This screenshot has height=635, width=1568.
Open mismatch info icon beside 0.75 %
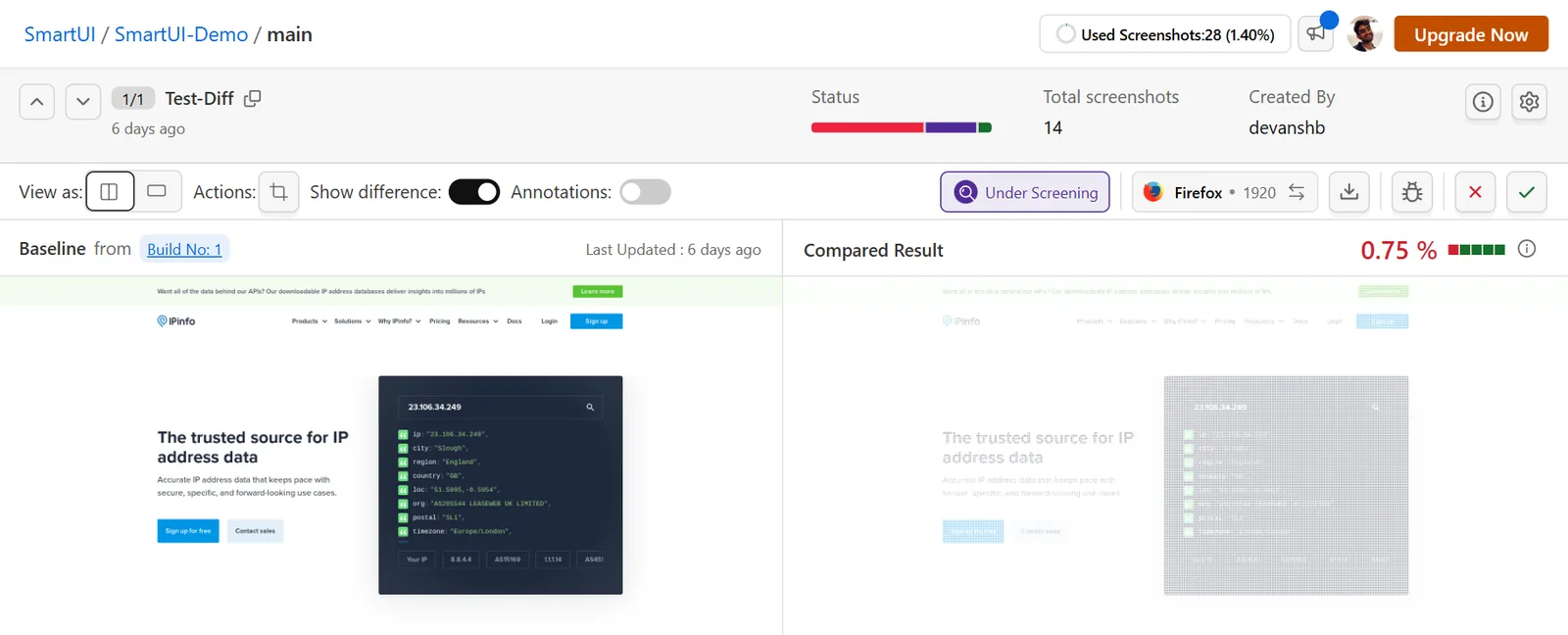click(x=1527, y=249)
